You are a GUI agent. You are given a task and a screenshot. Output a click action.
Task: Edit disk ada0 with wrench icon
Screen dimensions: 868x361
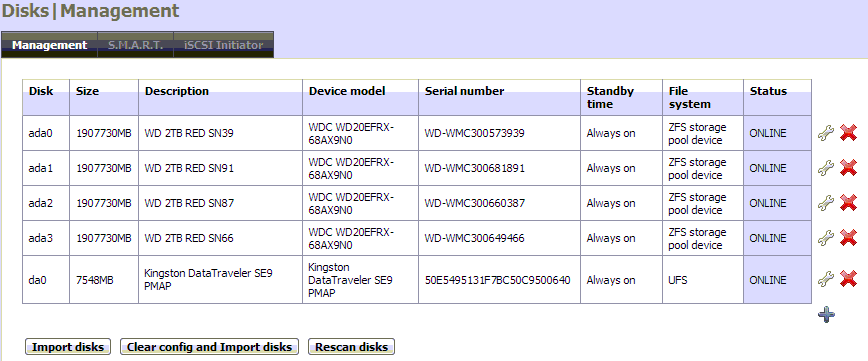825,133
